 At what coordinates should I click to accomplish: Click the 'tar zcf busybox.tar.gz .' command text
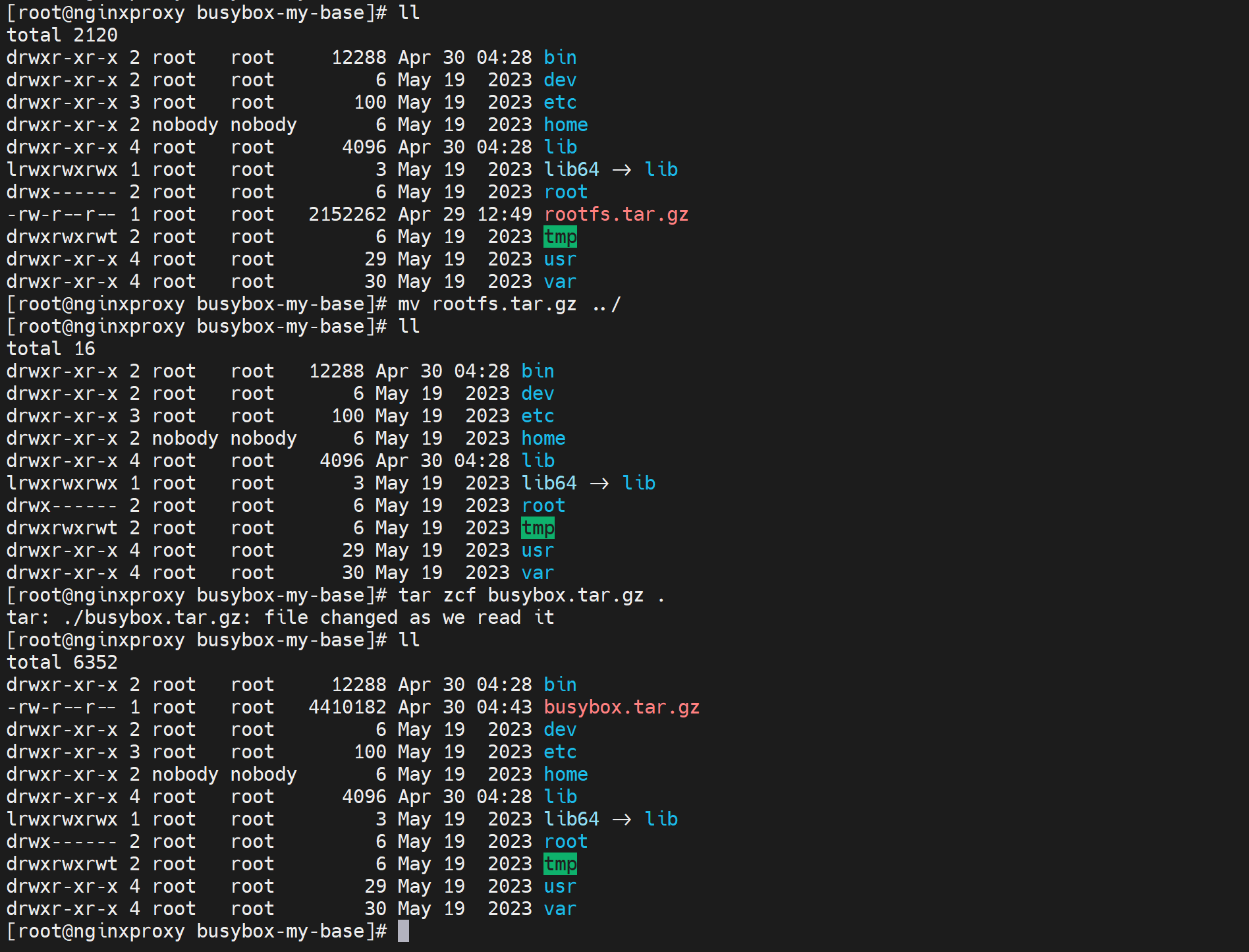(x=531, y=596)
